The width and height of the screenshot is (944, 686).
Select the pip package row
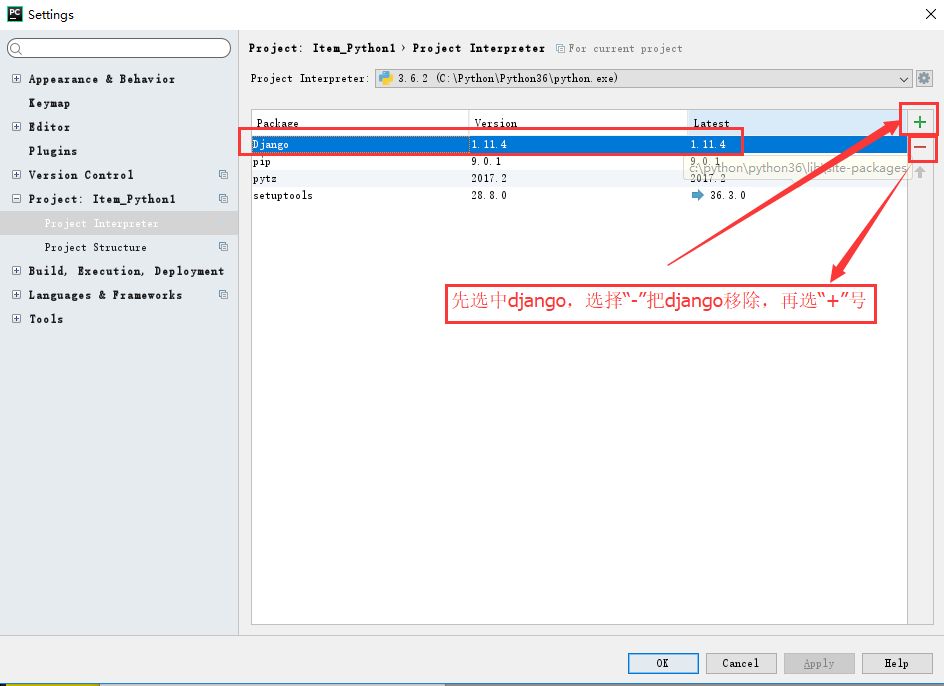[x=579, y=161]
